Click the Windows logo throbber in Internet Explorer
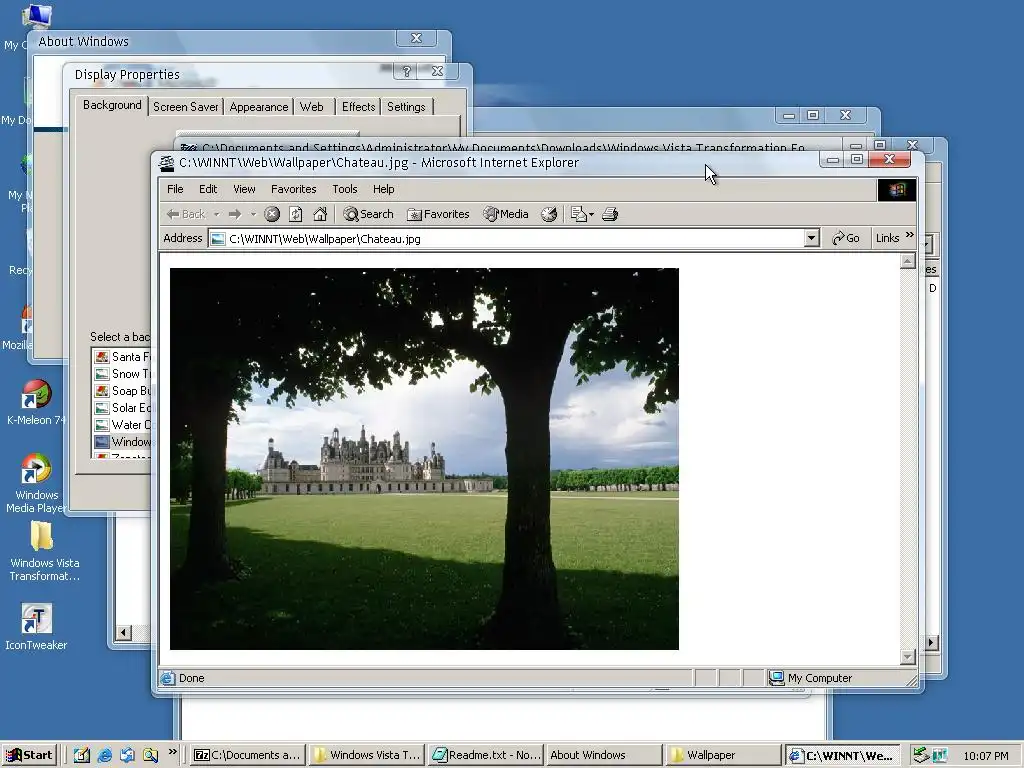 (896, 190)
